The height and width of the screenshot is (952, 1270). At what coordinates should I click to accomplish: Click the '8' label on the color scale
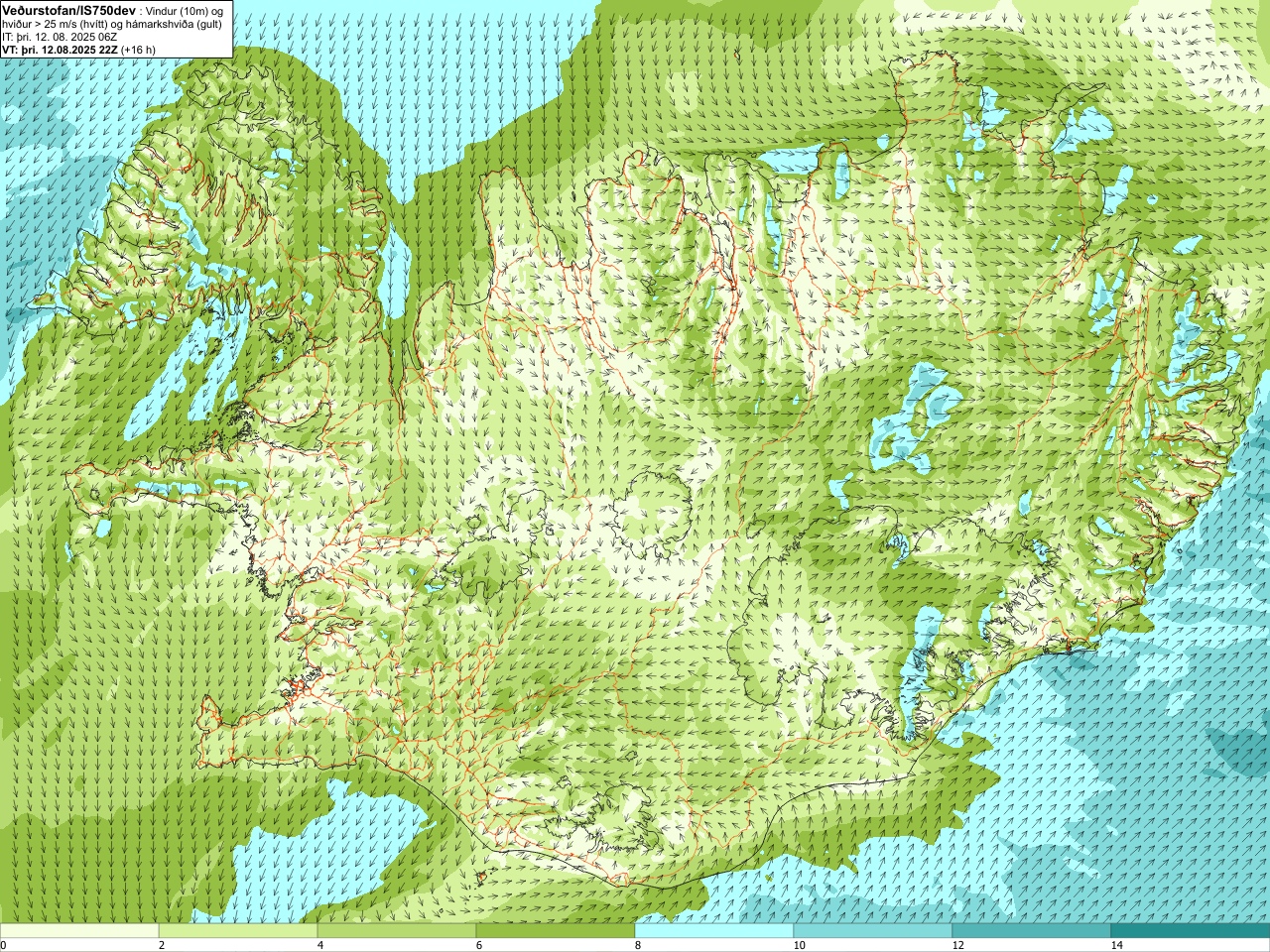point(638,945)
